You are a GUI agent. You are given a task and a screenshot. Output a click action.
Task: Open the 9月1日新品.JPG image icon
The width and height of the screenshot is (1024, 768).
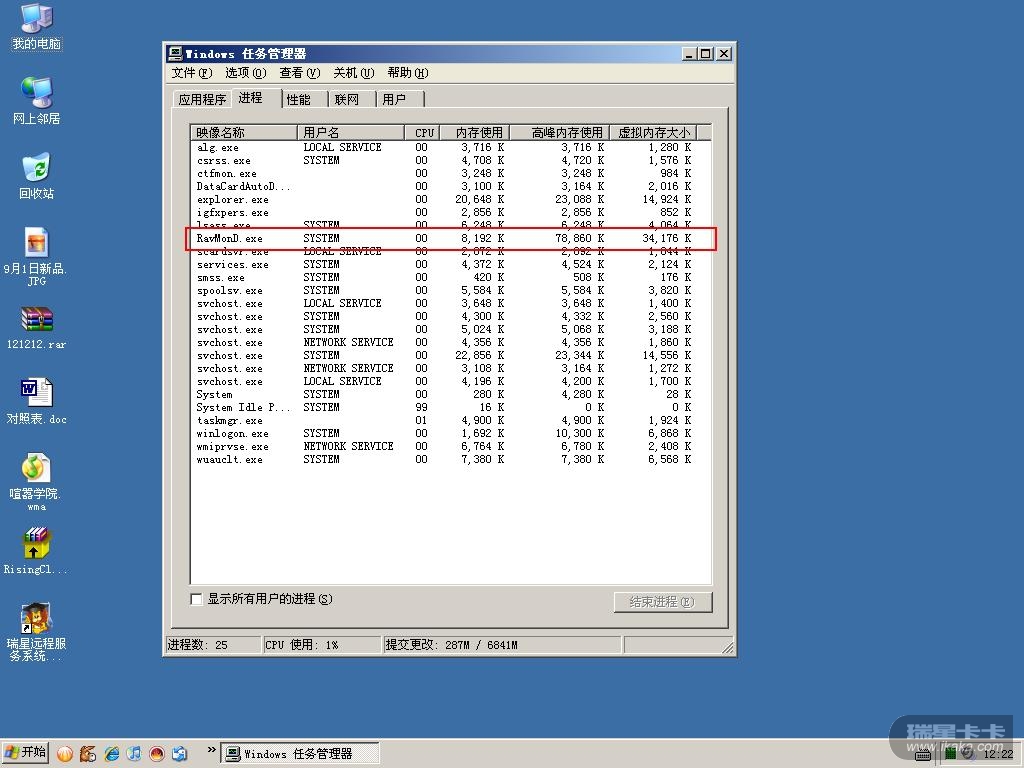pyautogui.click(x=36, y=243)
